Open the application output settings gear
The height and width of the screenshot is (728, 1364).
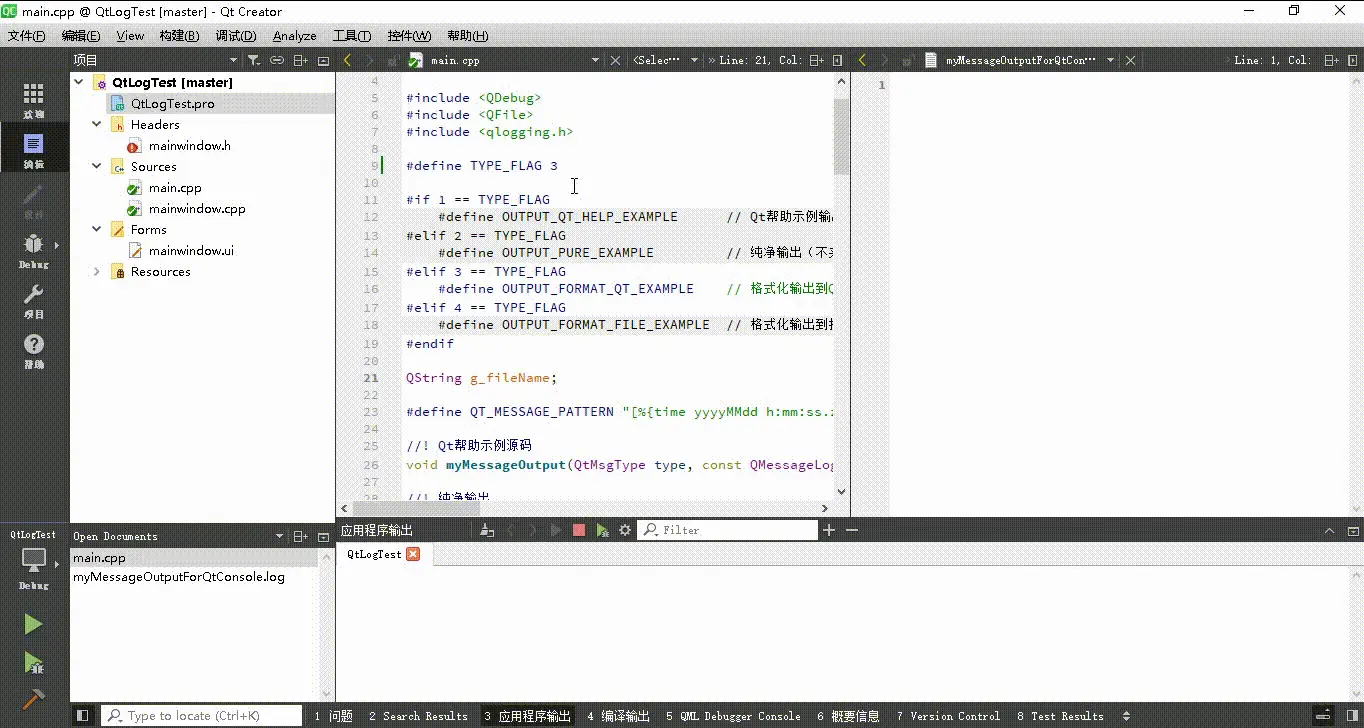pyautogui.click(x=625, y=530)
